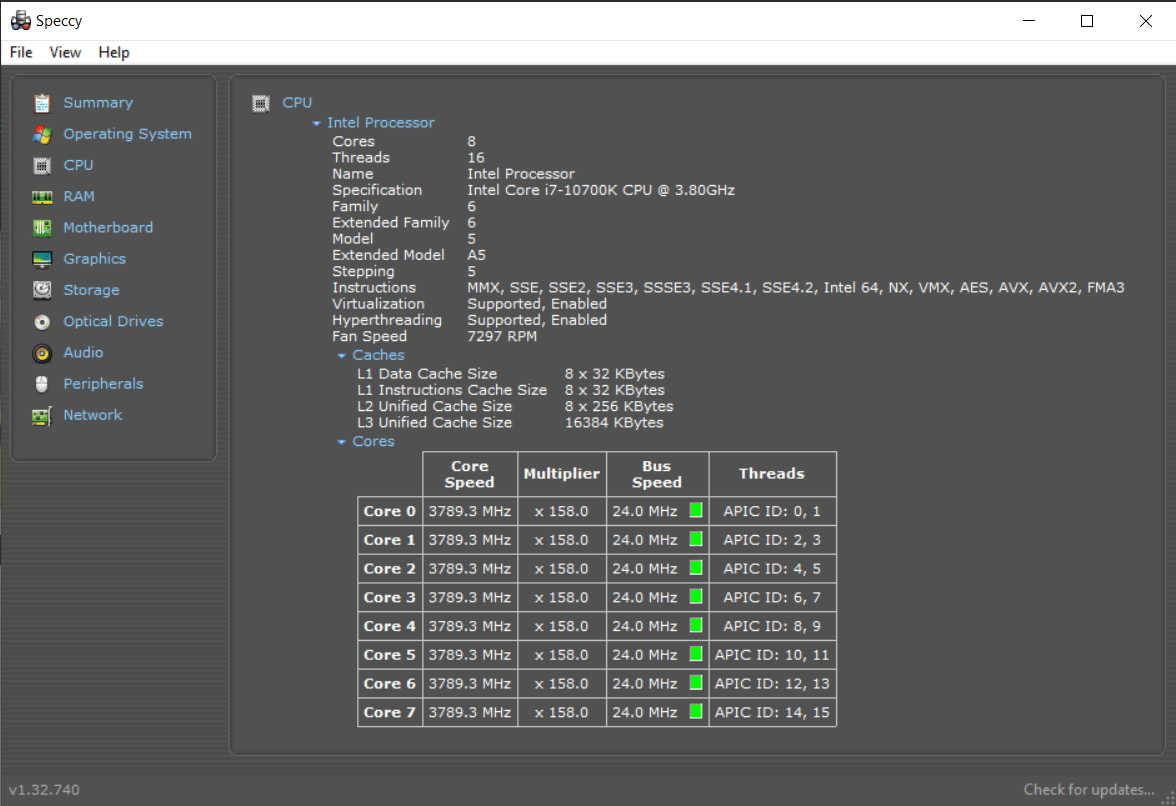Click the Core 2 multiplier x 158.0 cell
The width and height of the screenshot is (1176, 806).
click(x=562, y=568)
